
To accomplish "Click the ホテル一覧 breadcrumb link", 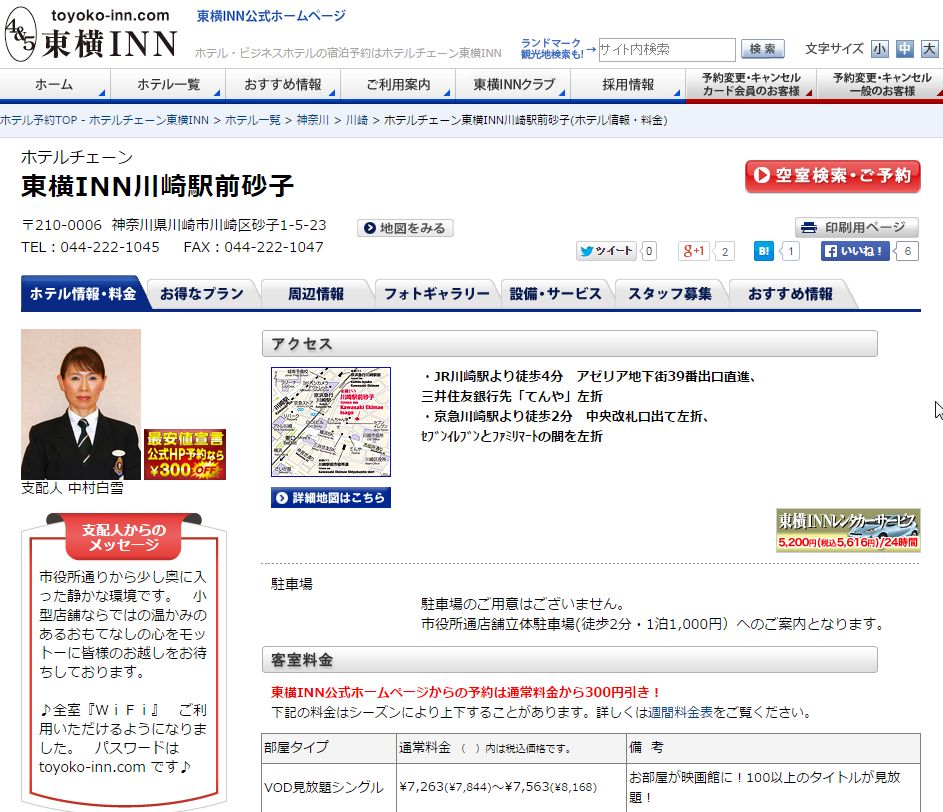I will 253,120.
